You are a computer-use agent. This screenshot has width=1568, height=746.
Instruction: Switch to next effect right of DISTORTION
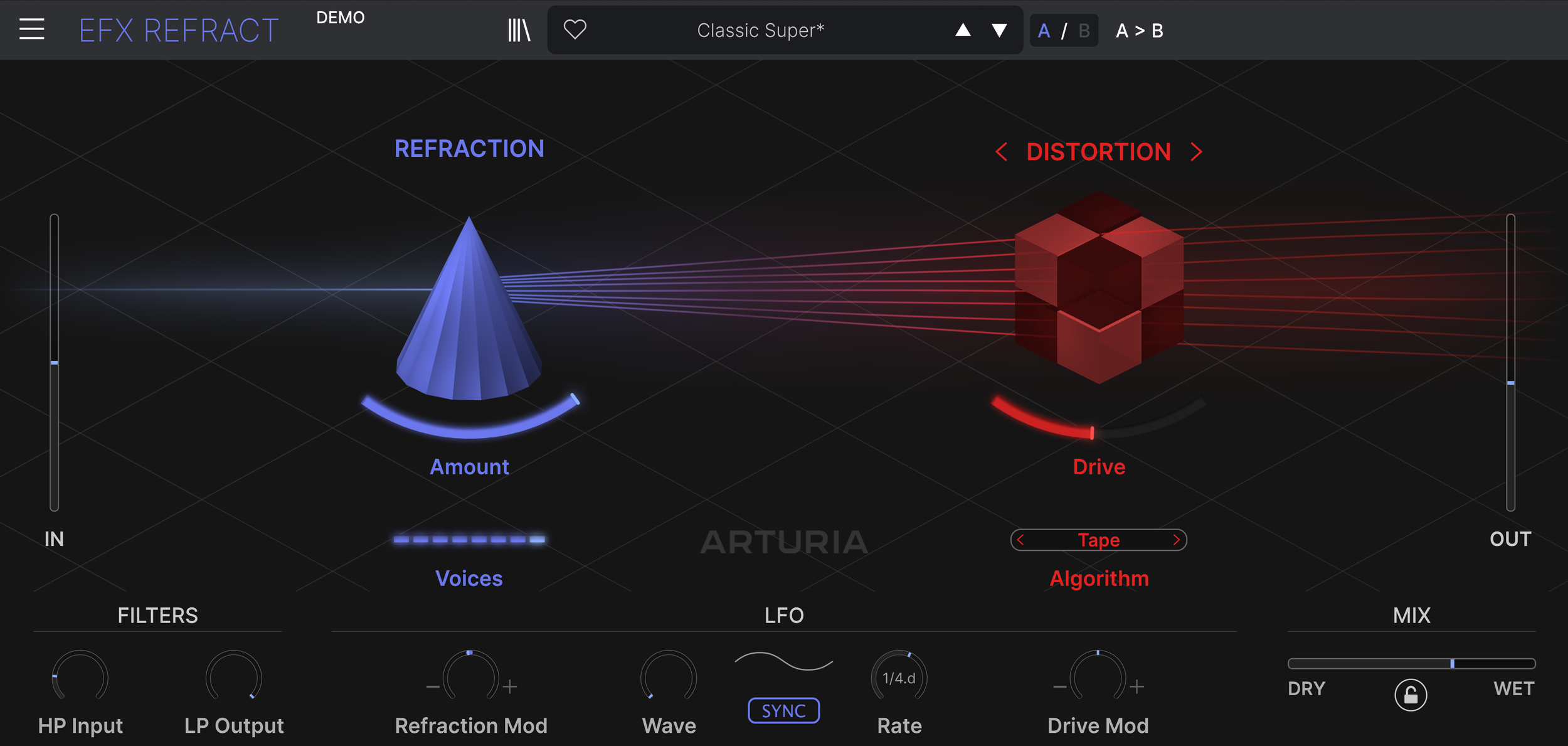[1197, 152]
